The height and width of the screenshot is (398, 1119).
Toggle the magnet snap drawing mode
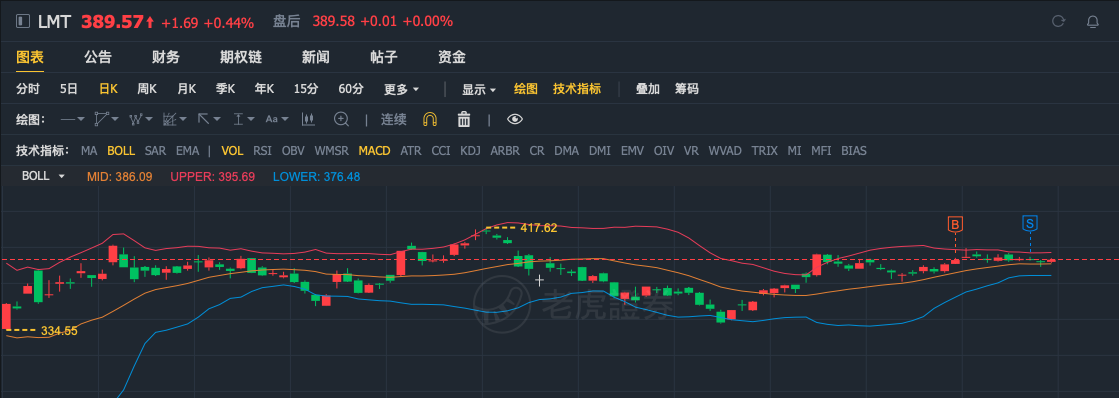point(430,119)
